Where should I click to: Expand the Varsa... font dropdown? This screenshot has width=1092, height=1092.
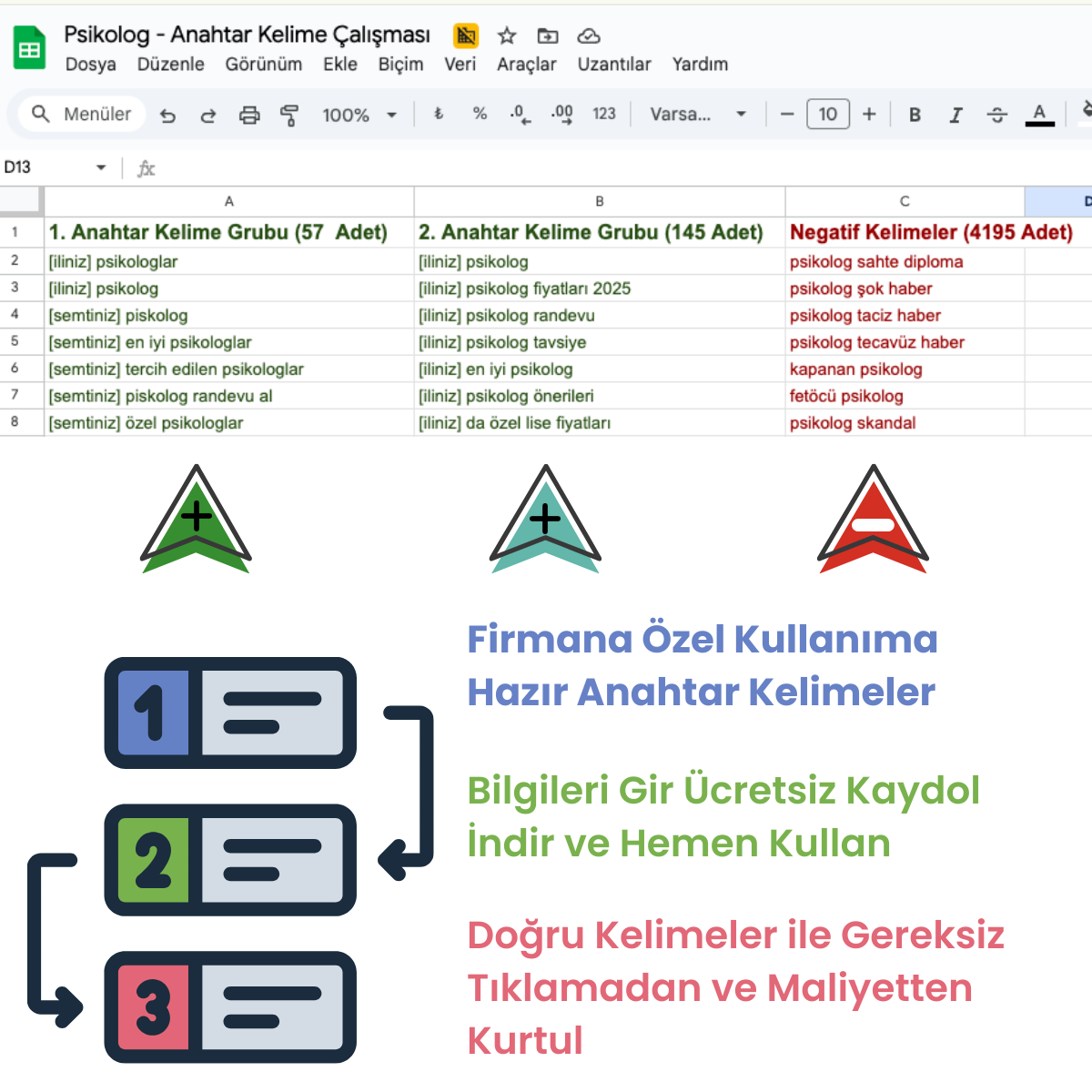tap(698, 115)
